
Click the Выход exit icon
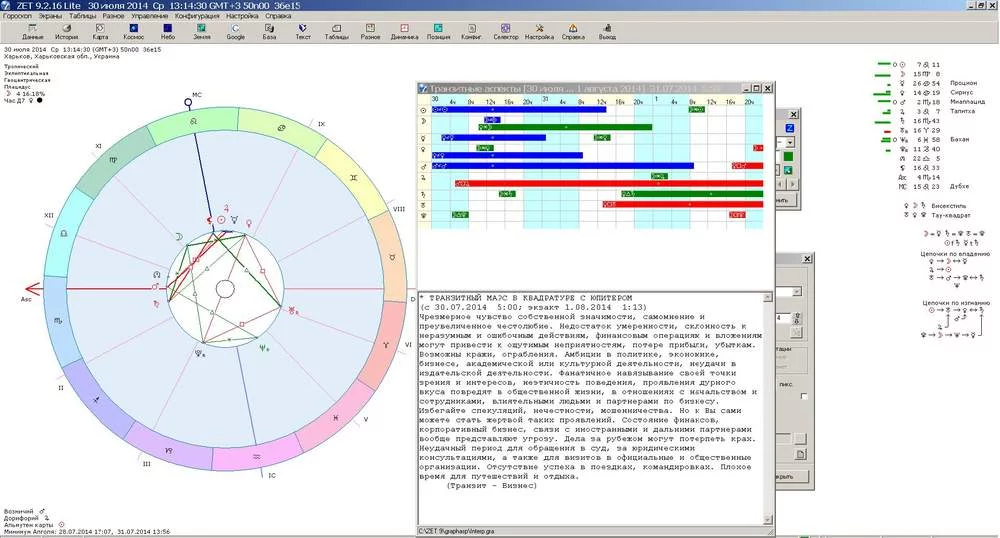(607, 31)
